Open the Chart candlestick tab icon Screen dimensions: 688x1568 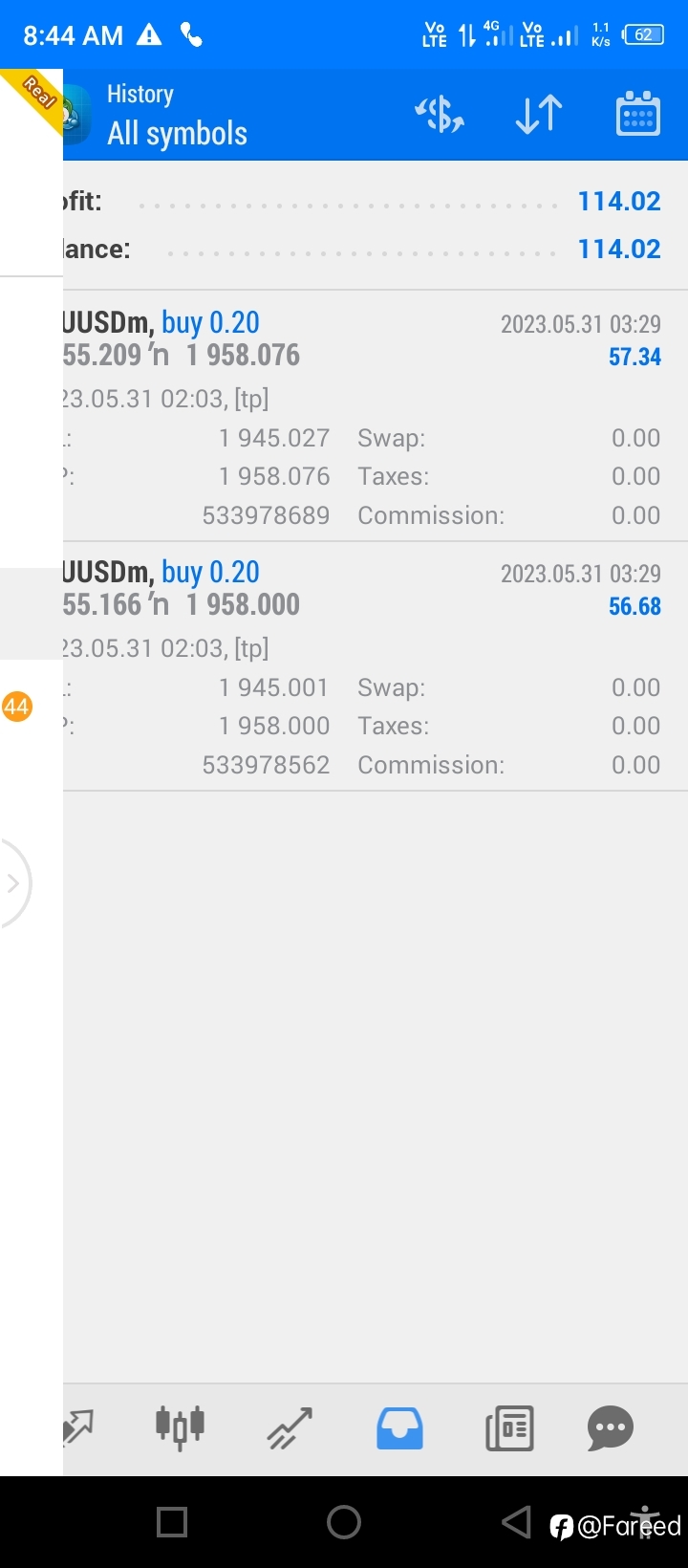180,1428
